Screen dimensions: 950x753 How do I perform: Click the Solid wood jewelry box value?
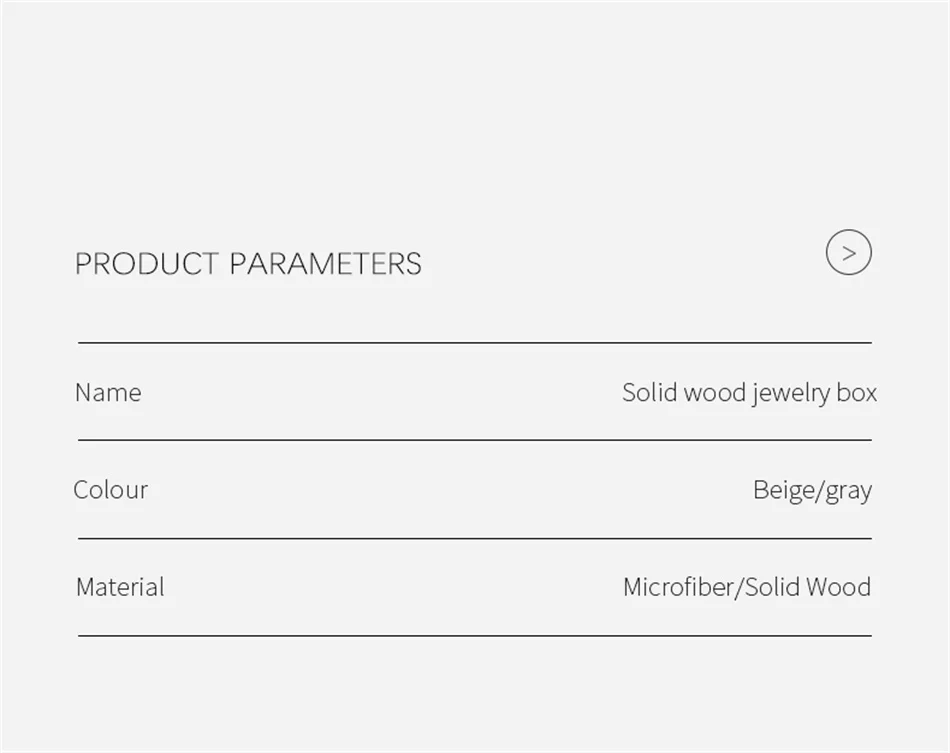[749, 393]
